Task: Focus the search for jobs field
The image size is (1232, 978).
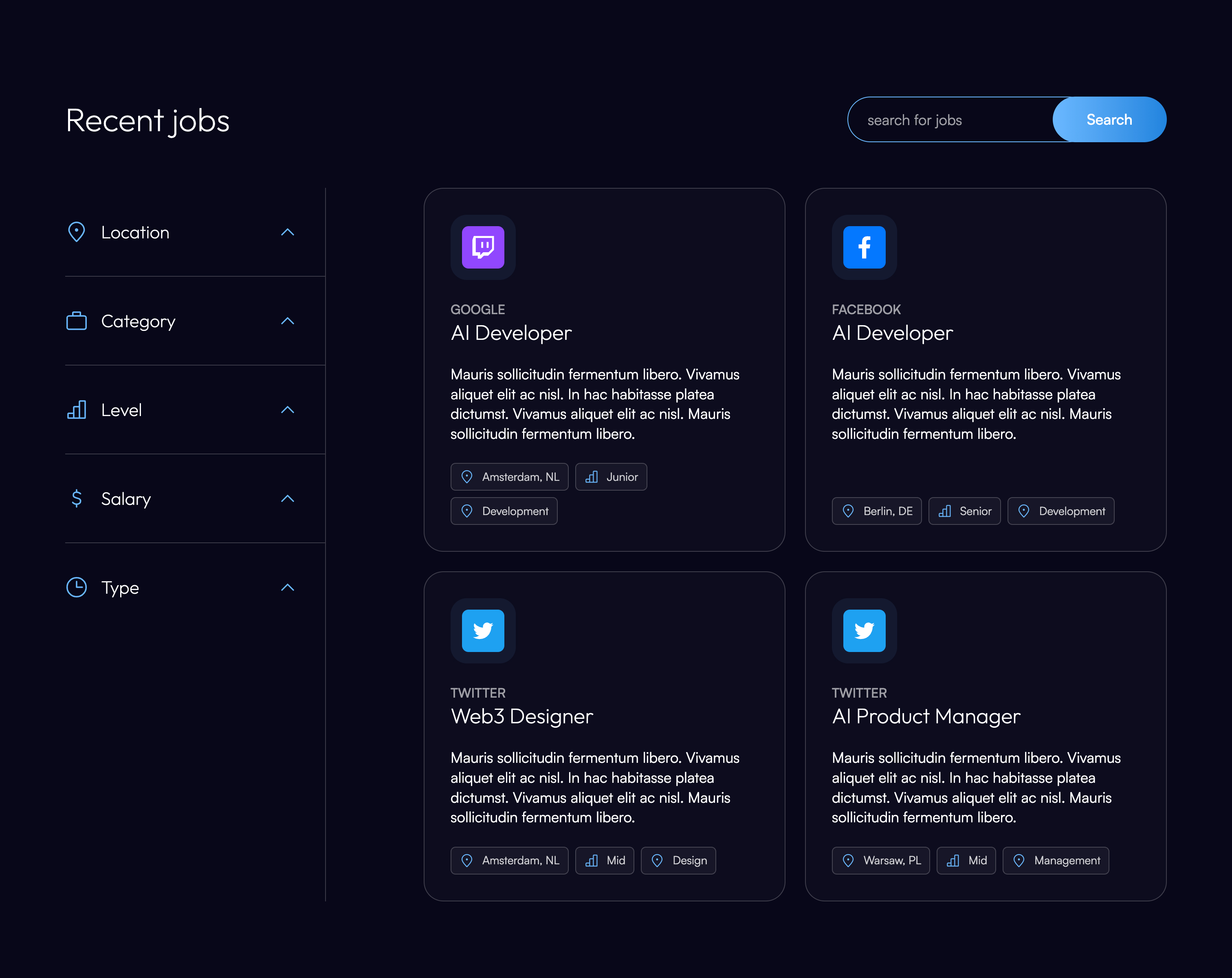Action: [x=951, y=119]
